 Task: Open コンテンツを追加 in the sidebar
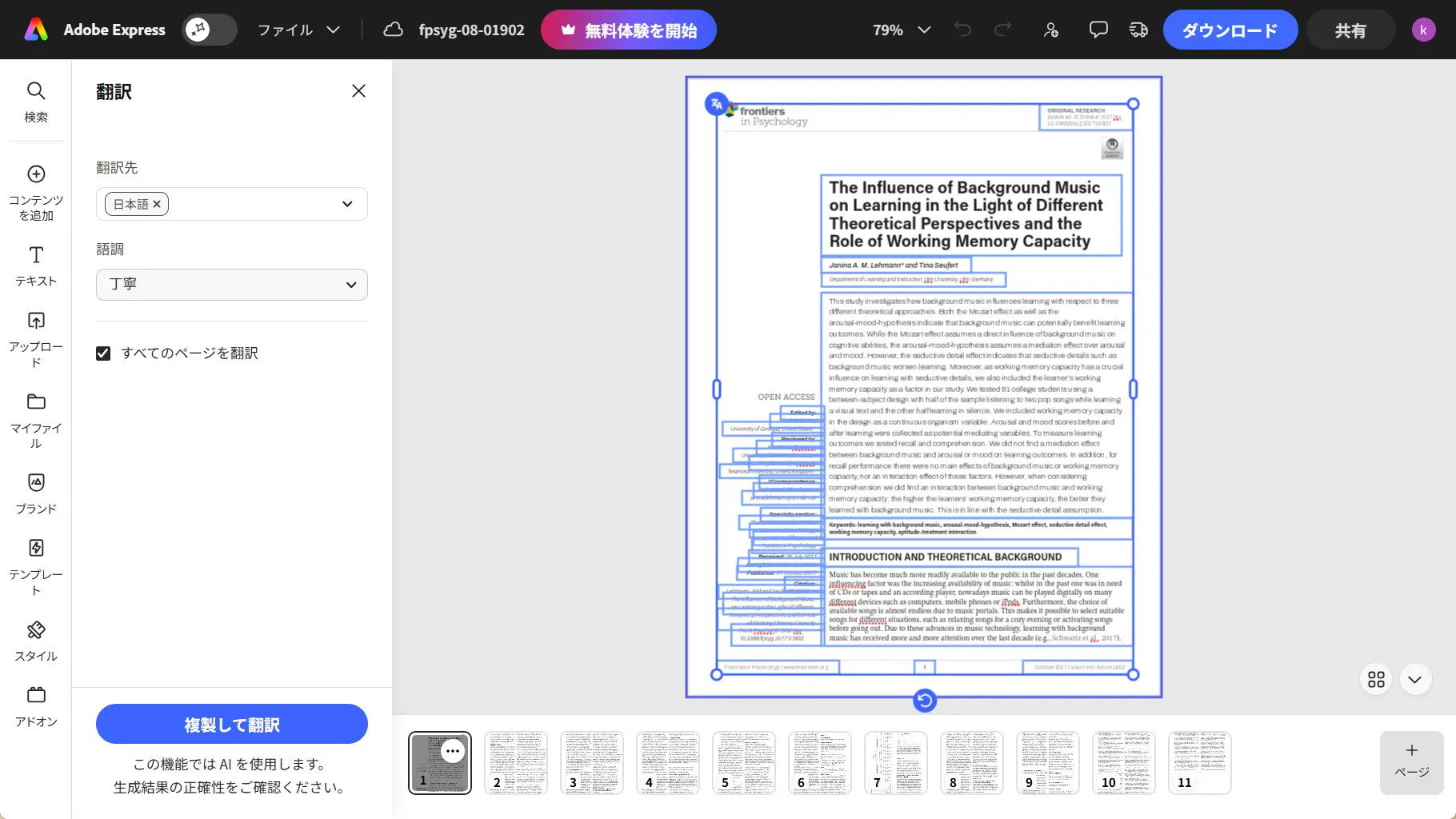click(x=36, y=193)
